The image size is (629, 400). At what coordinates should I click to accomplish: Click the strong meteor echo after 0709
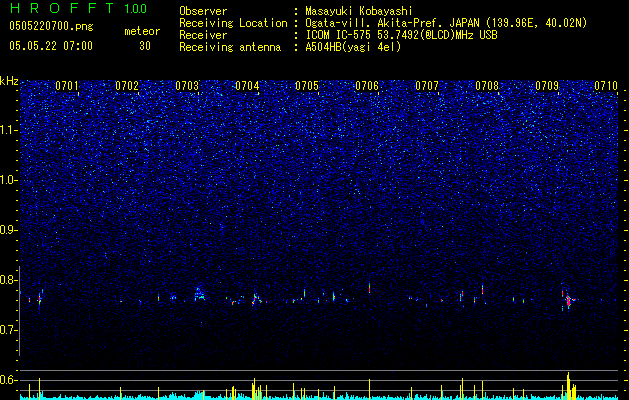point(569,300)
